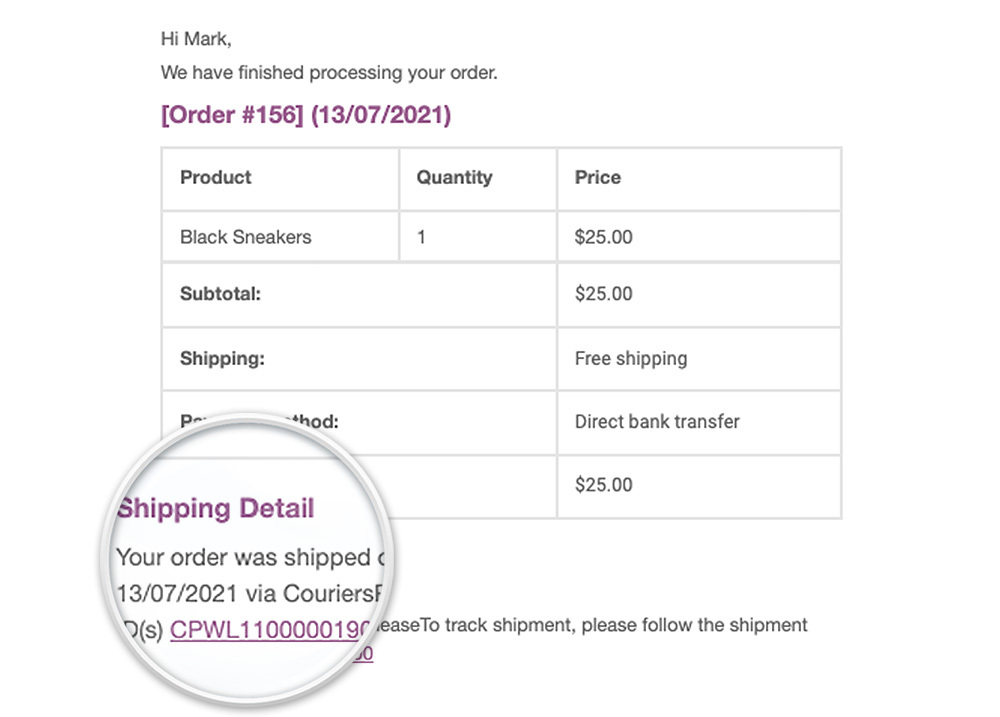Click the Hi Mark greeting

click(196, 39)
